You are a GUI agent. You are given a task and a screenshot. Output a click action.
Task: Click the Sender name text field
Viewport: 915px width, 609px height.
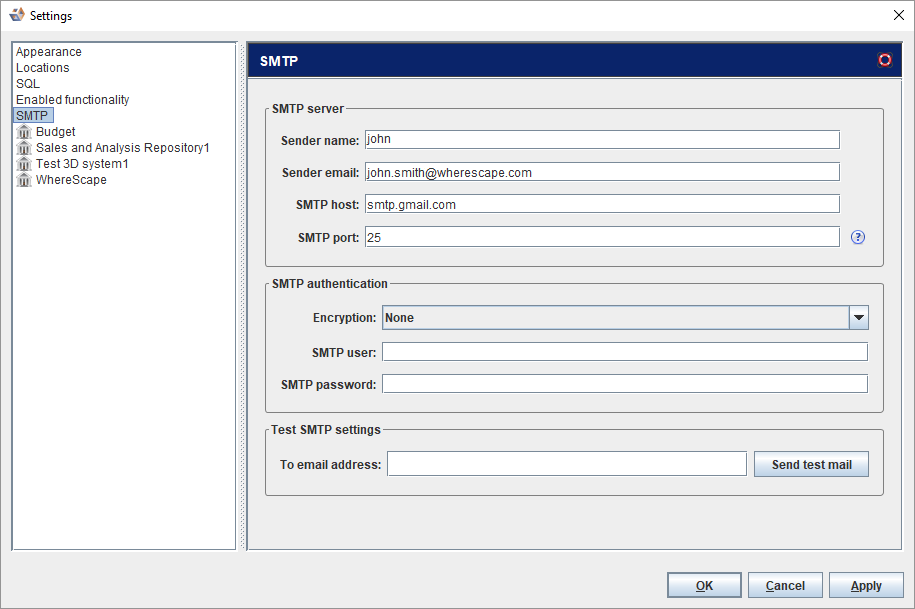coord(601,140)
